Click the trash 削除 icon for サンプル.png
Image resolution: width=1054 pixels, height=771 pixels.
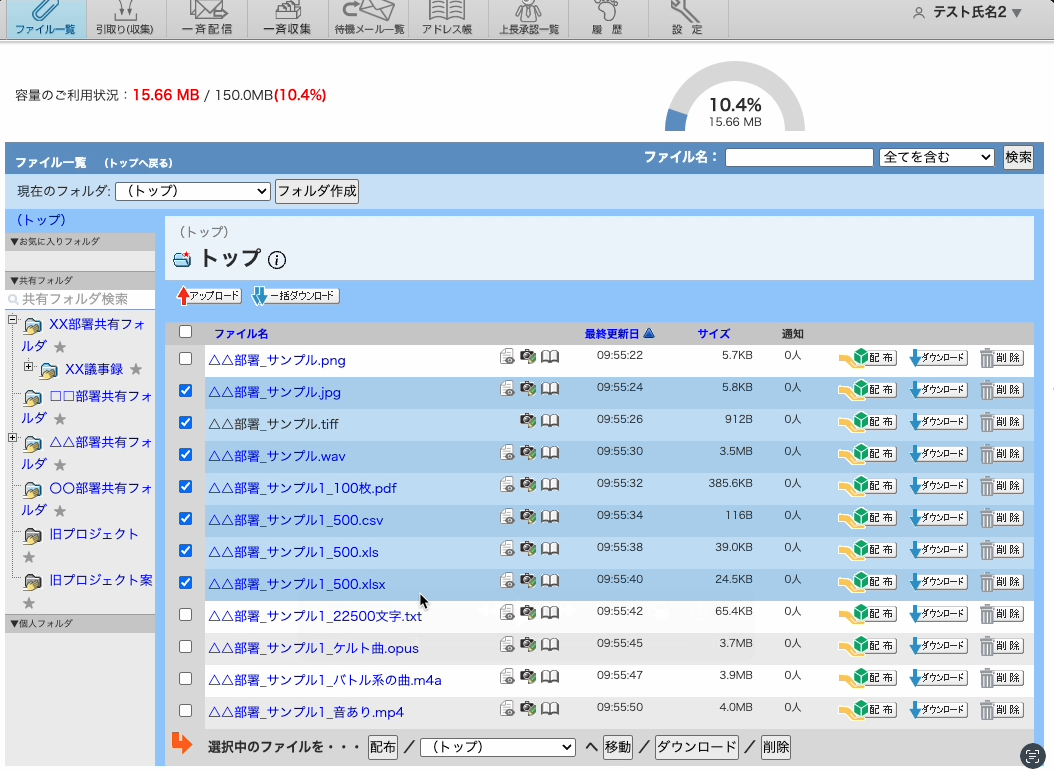(x=1001, y=358)
